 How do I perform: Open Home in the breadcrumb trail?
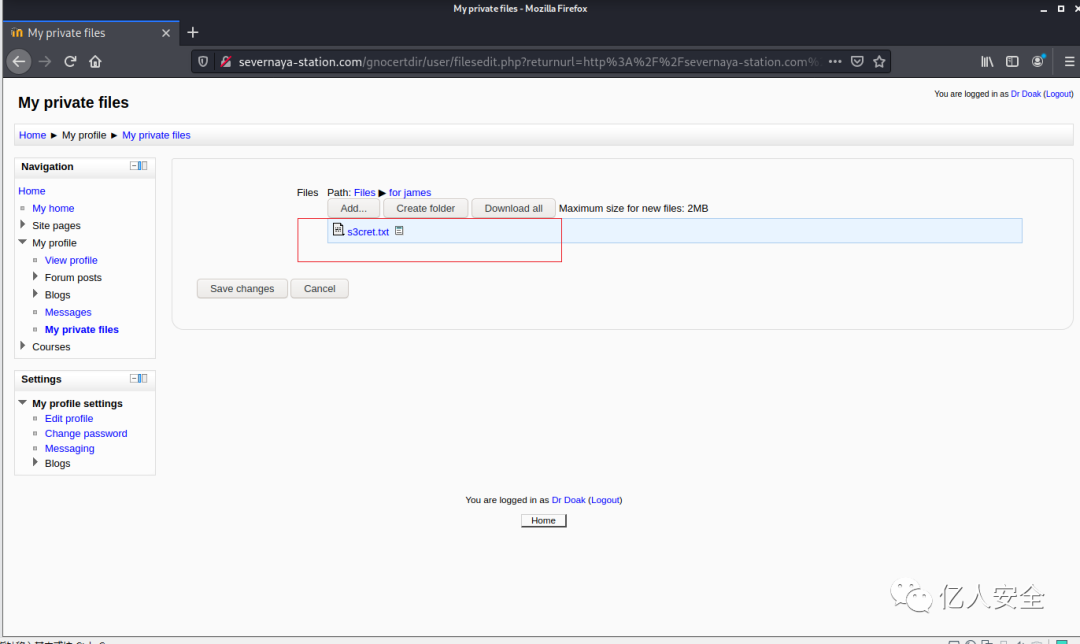tap(32, 135)
